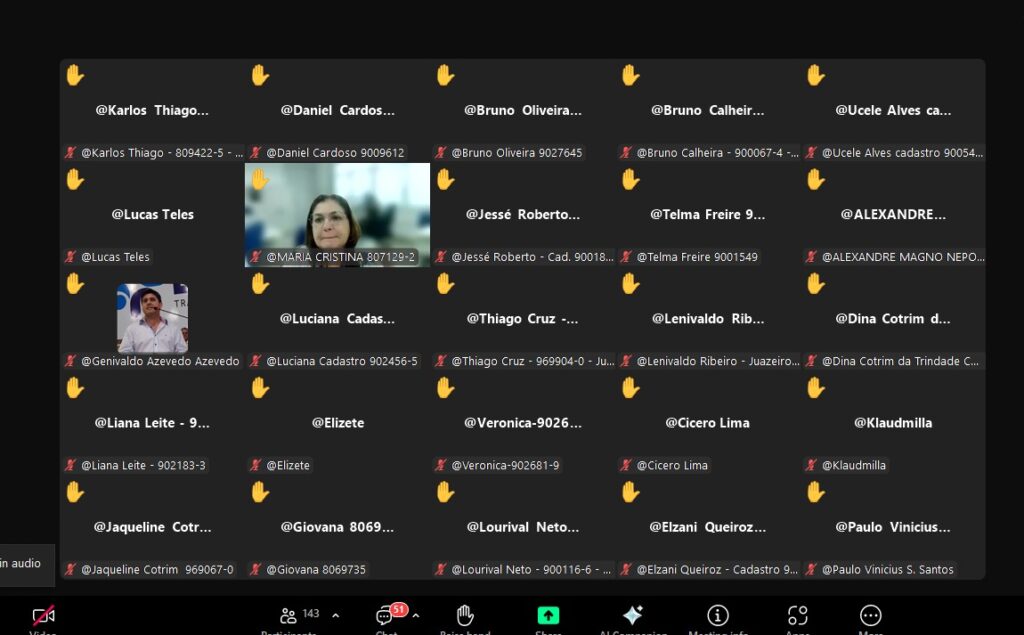Expand the Participants options chevron
Viewport: 1024px width, 635px height.
[x=335, y=615]
